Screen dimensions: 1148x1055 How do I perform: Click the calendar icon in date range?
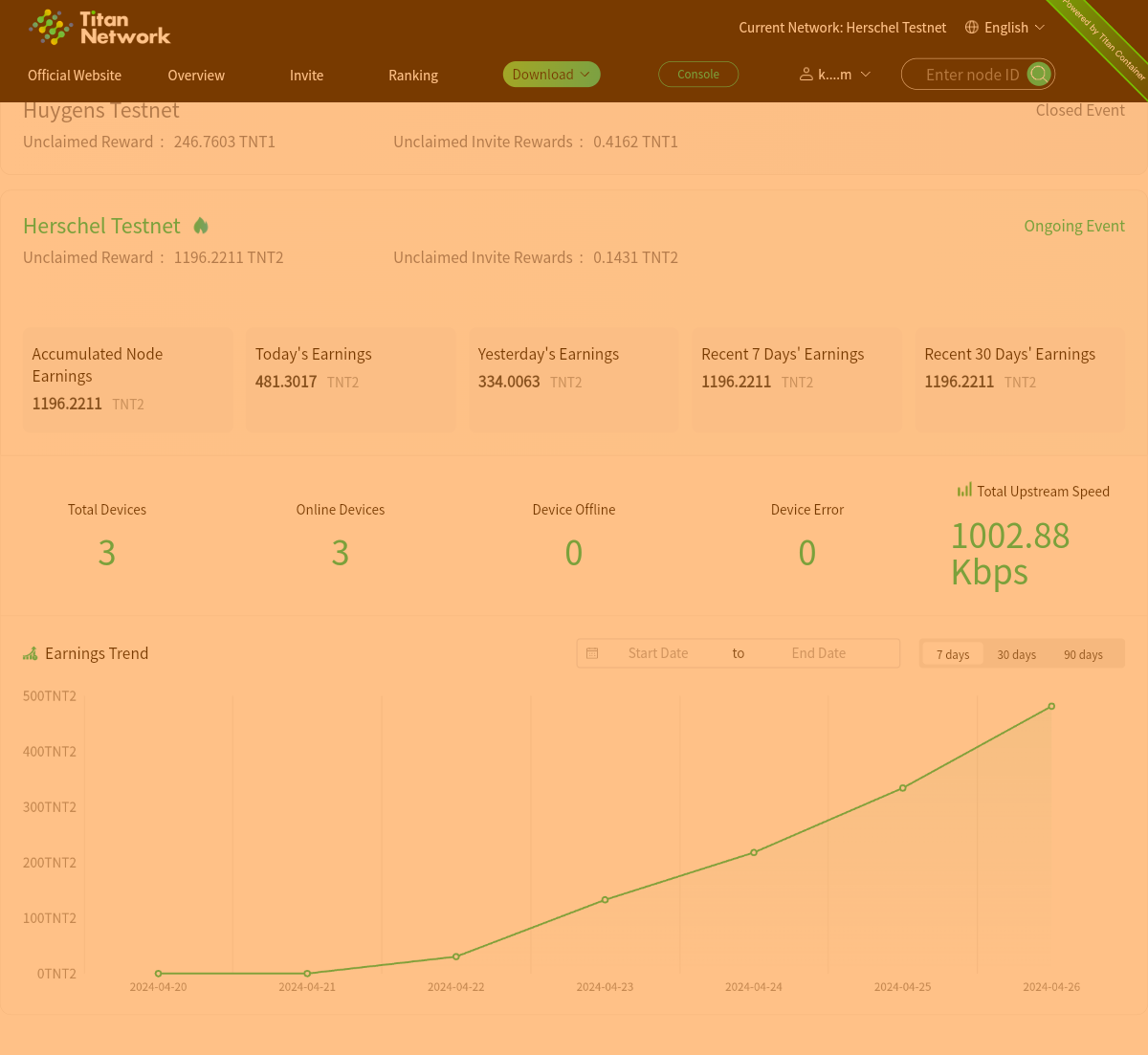tap(592, 653)
